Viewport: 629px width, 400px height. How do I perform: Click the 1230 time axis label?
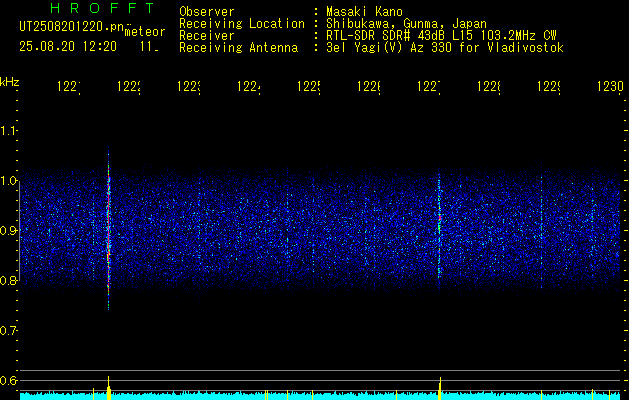click(x=610, y=86)
